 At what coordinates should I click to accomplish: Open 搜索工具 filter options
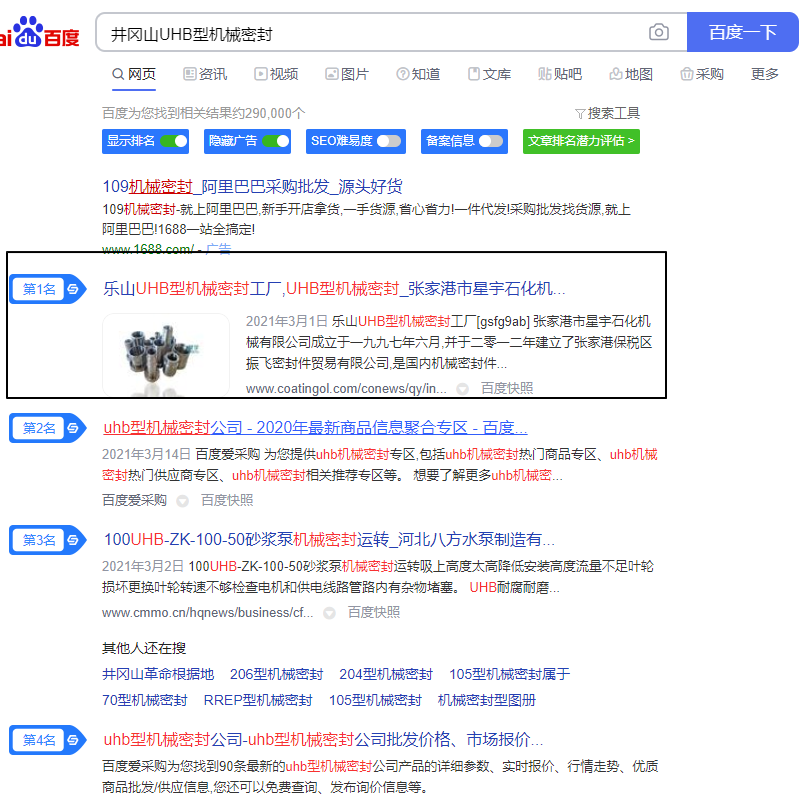[607, 113]
